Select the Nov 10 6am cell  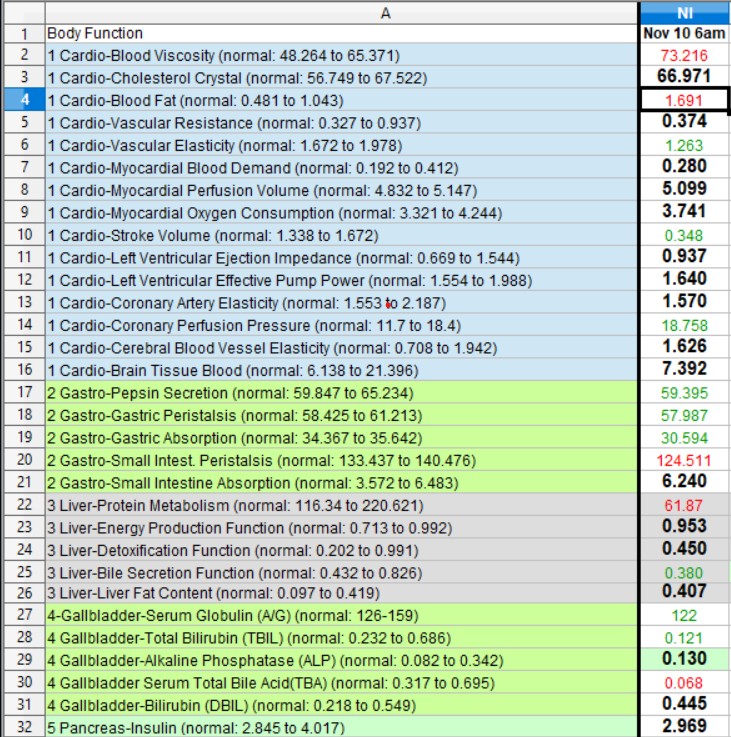tap(684, 33)
